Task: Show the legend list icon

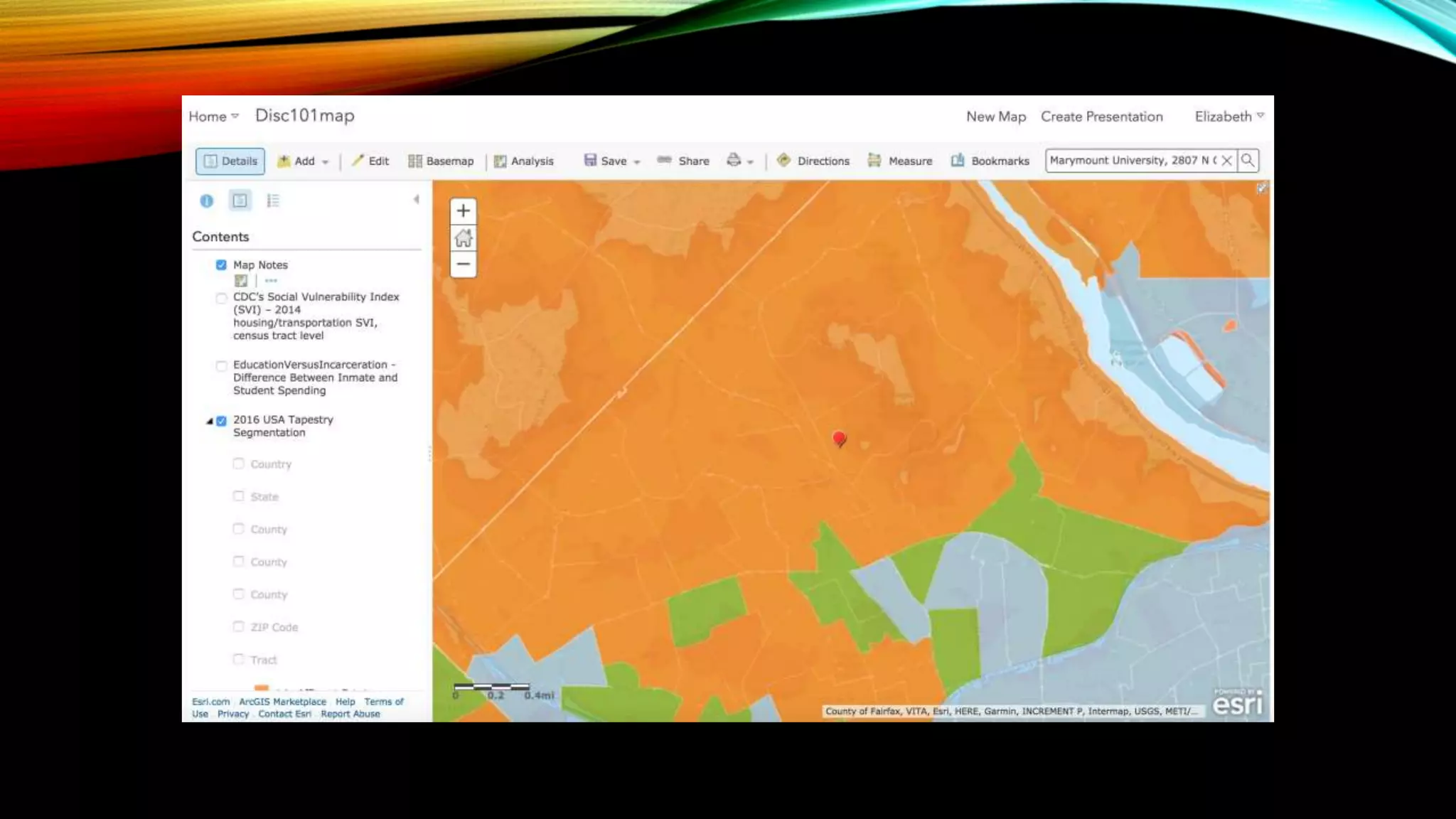Action: point(273,201)
